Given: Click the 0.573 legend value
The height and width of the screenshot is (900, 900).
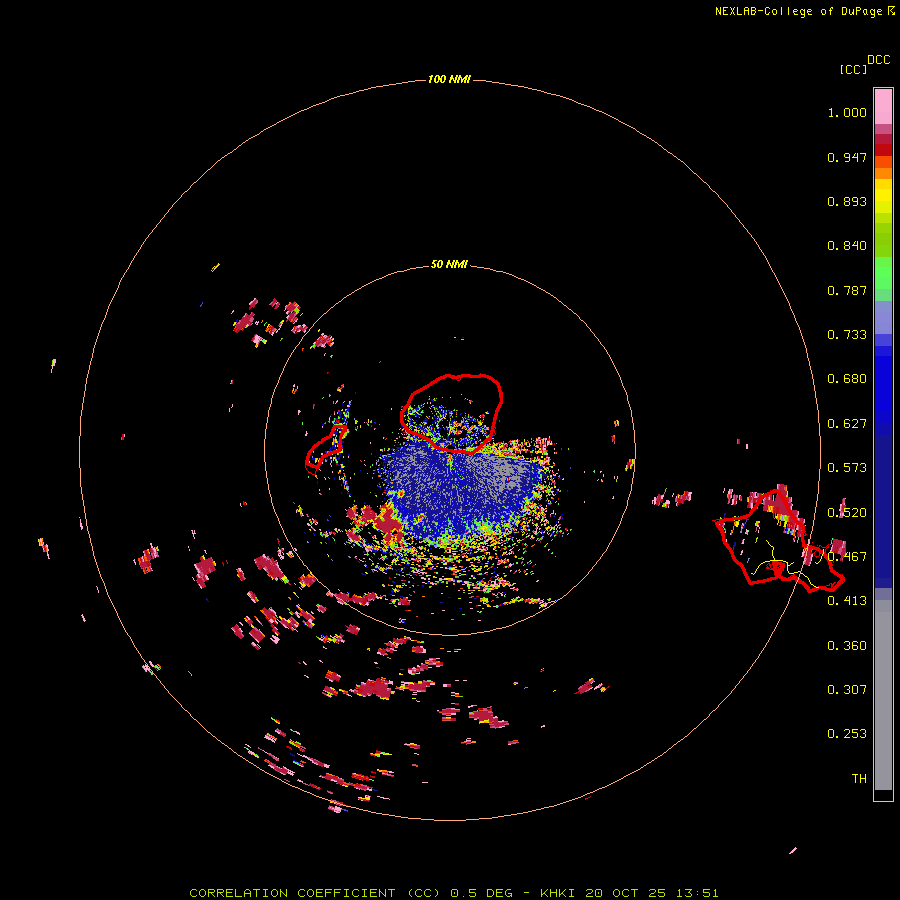Looking at the screenshot, I should (x=847, y=468).
